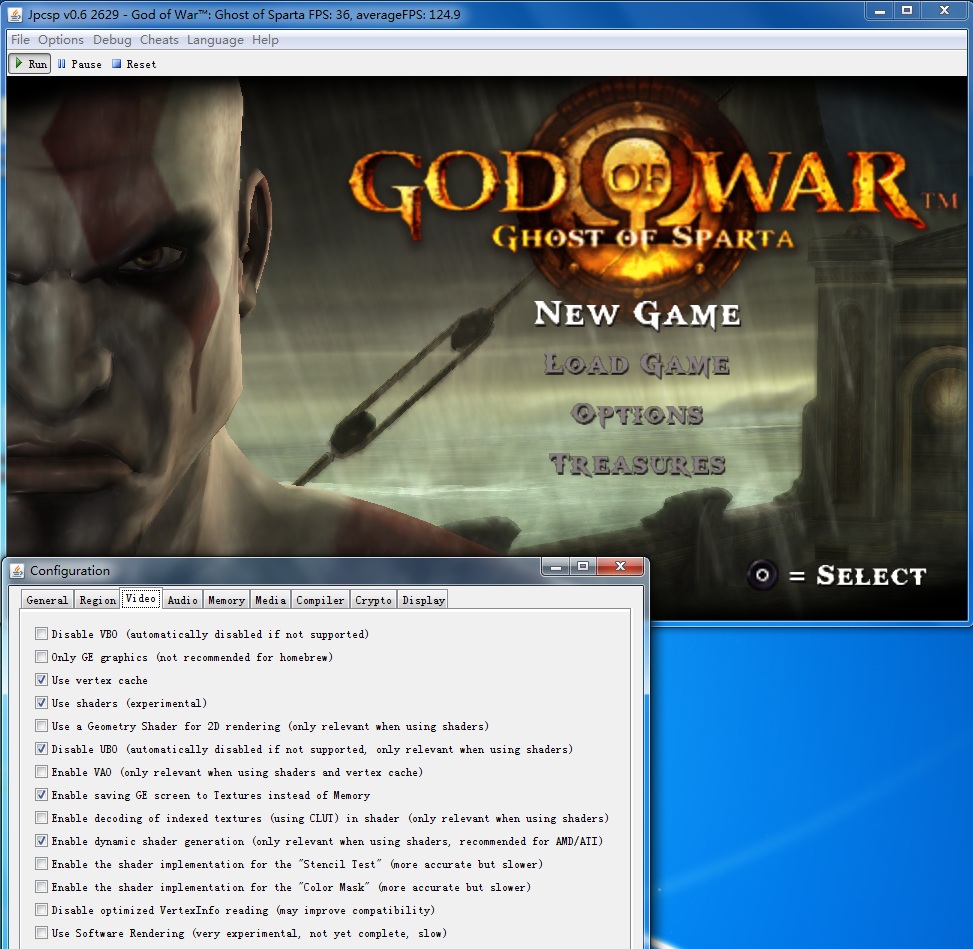Switch to the General tab
973x949 pixels.
(x=47, y=600)
